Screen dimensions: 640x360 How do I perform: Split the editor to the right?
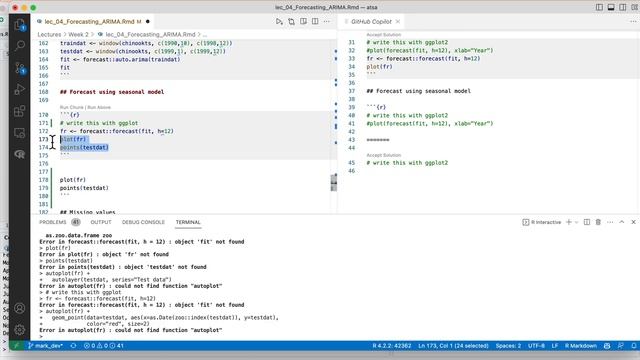click(x=315, y=21)
